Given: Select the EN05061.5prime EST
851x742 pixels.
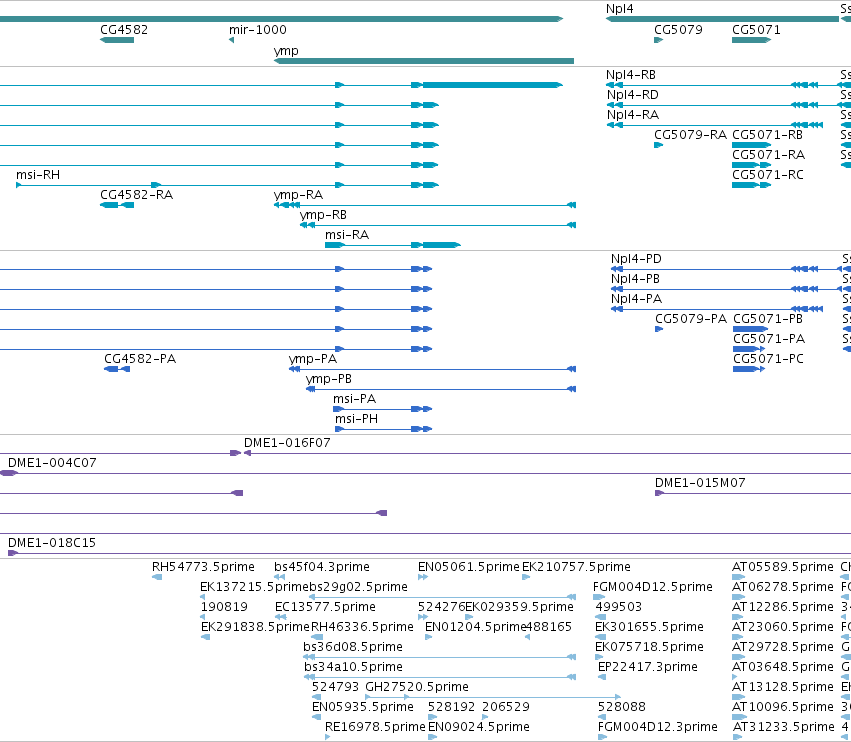Looking at the screenshot, I should coord(423,577).
